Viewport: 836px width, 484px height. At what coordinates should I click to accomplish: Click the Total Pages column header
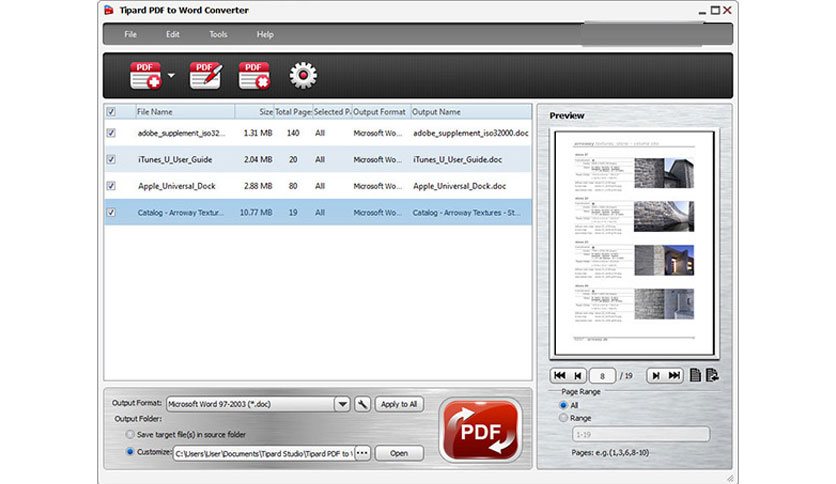tap(293, 112)
